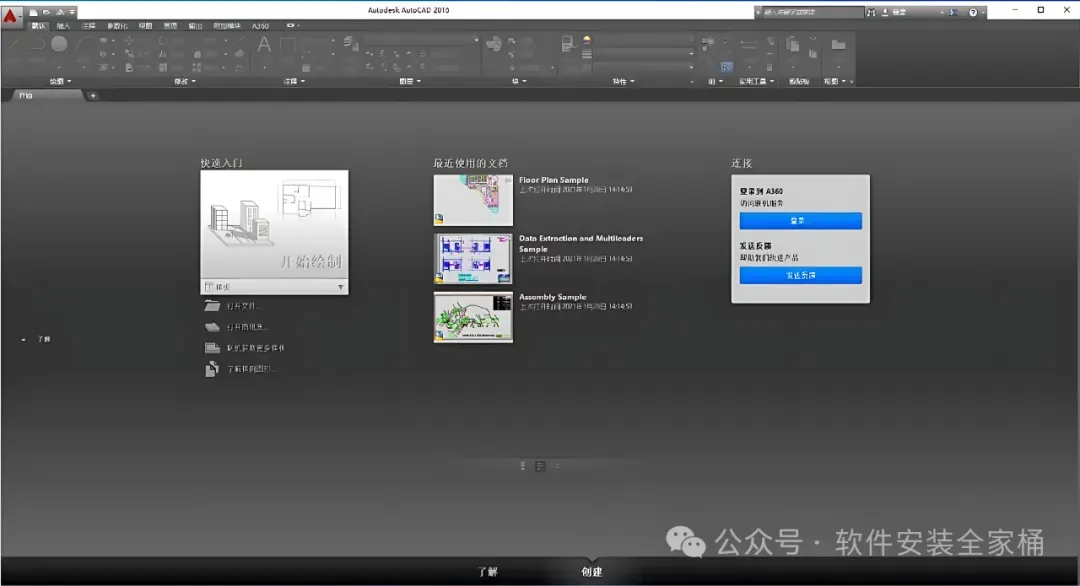Open the Assembly Sample thumbnail
The image size is (1080, 586).
[x=473, y=317]
